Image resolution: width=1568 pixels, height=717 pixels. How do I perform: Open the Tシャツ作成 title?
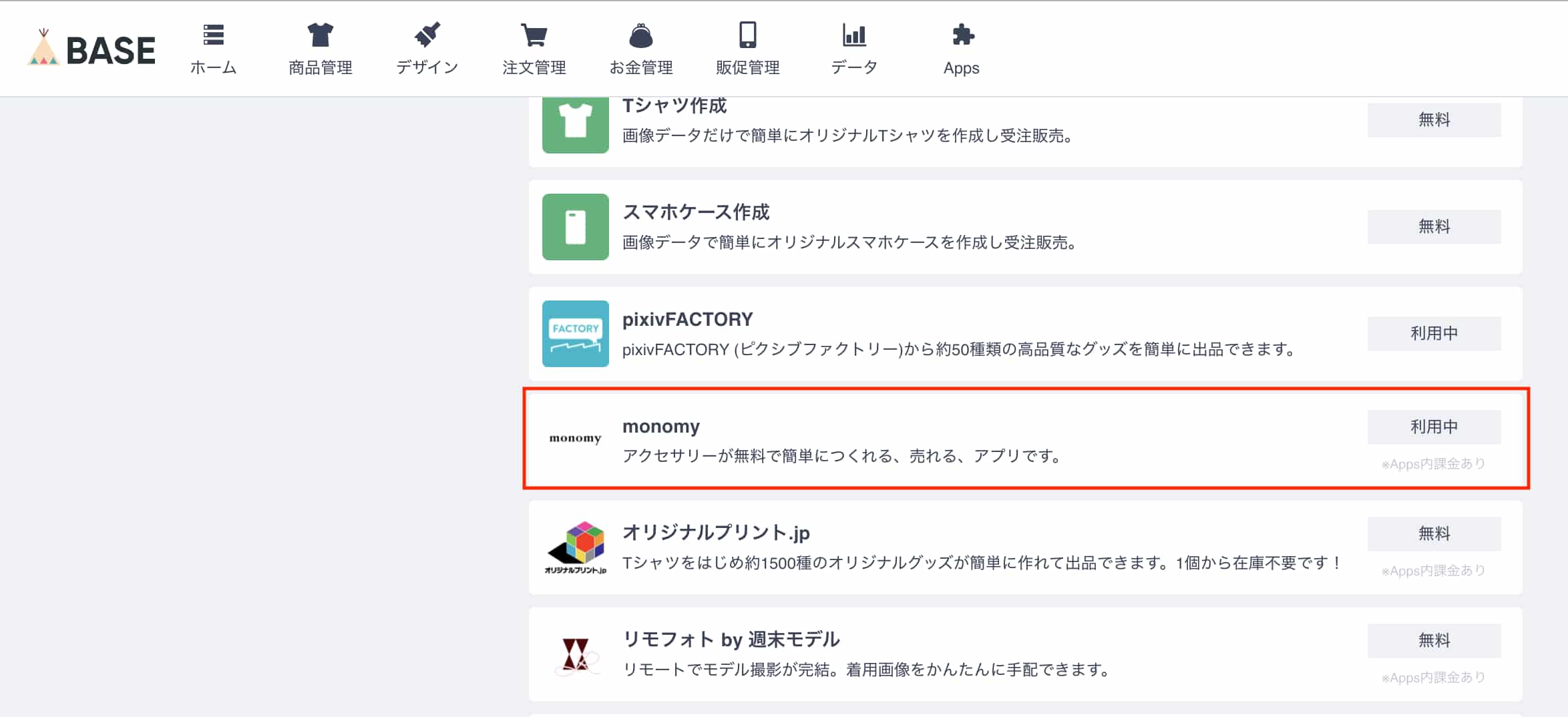pos(674,105)
